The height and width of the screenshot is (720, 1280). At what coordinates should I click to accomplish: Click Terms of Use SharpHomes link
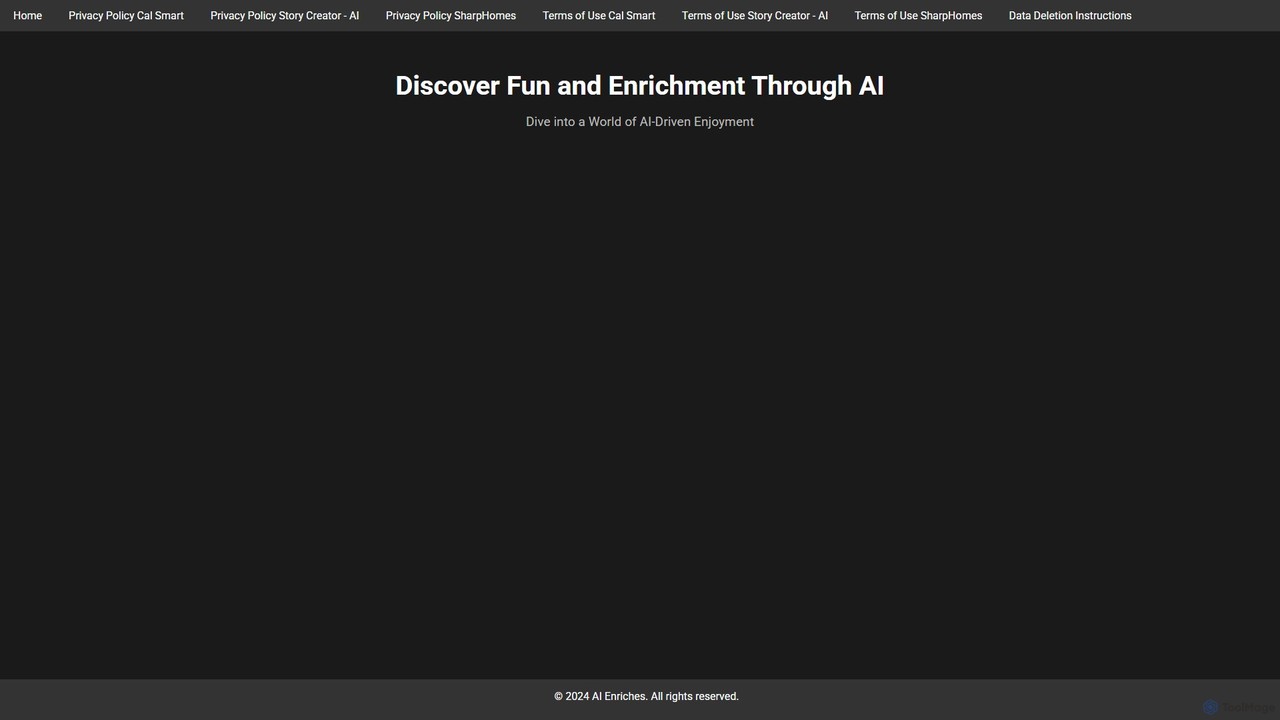[x=918, y=16]
